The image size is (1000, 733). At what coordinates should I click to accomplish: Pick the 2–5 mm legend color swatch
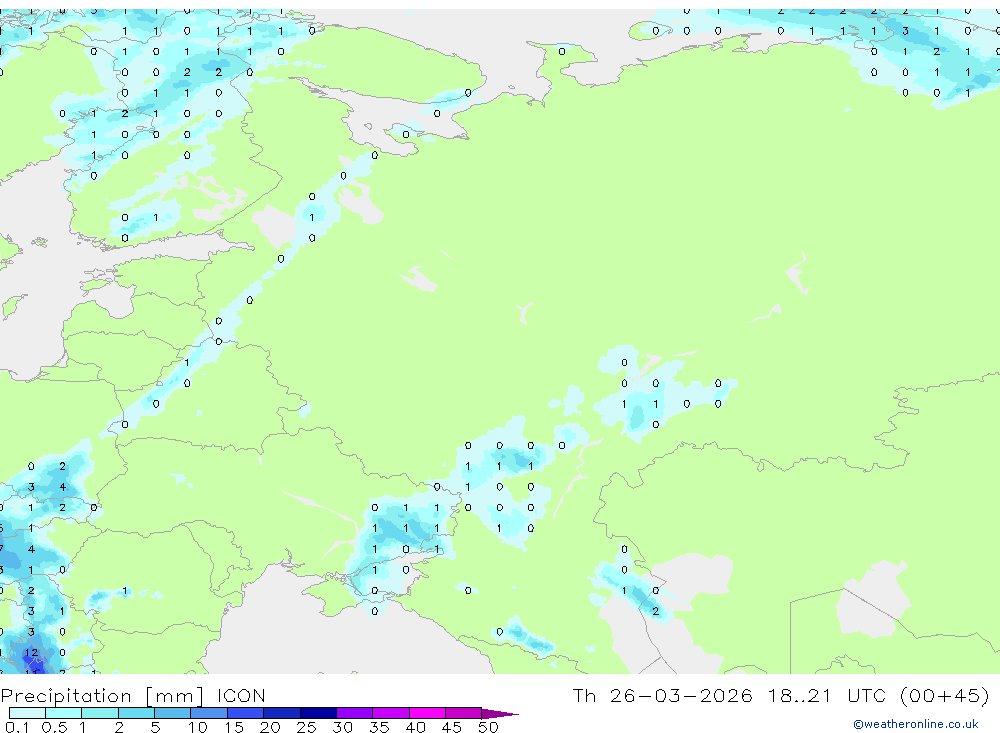[136, 713]
